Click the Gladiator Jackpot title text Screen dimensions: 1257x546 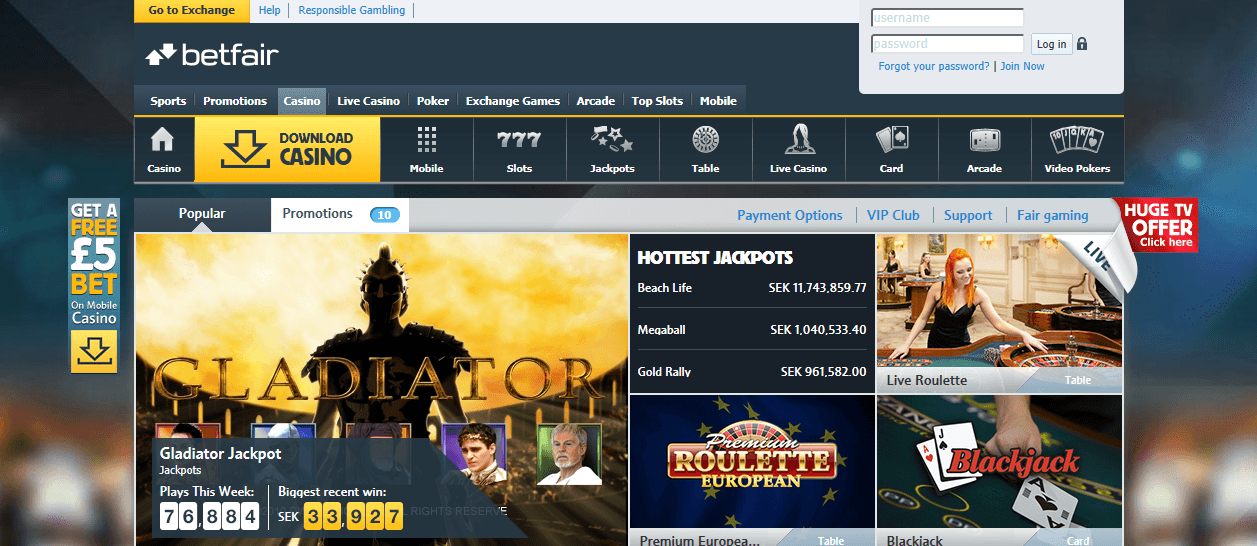[x=220, y=454]
